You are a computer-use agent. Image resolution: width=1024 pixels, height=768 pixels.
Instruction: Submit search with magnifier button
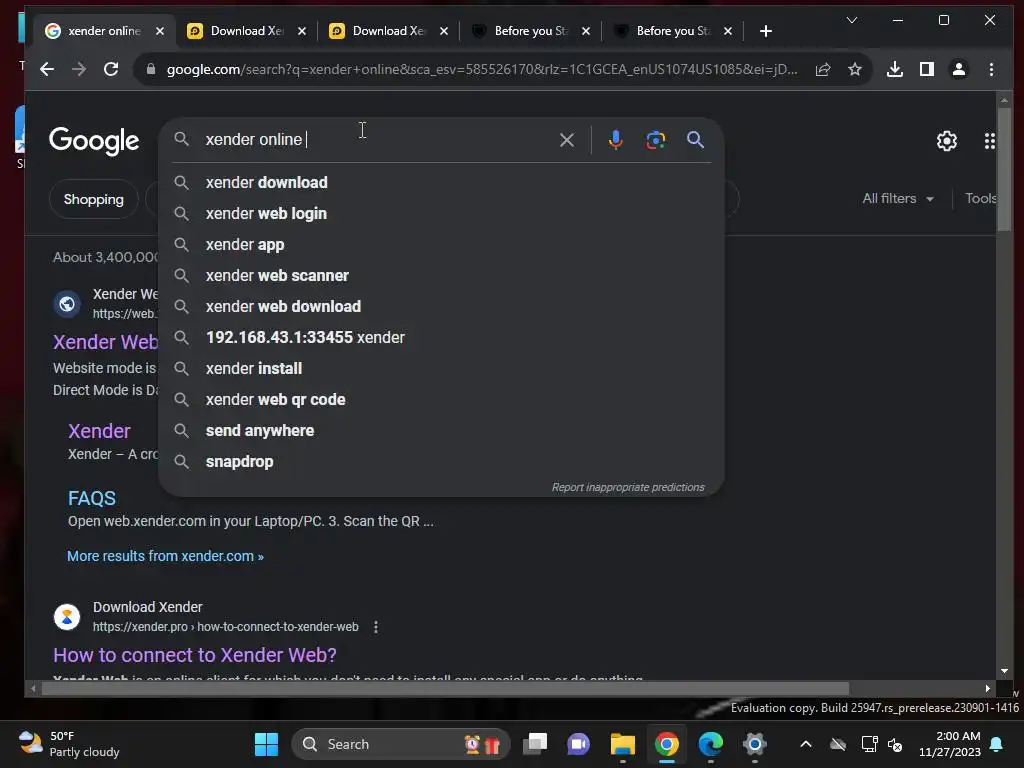click(x=696, y=140)
